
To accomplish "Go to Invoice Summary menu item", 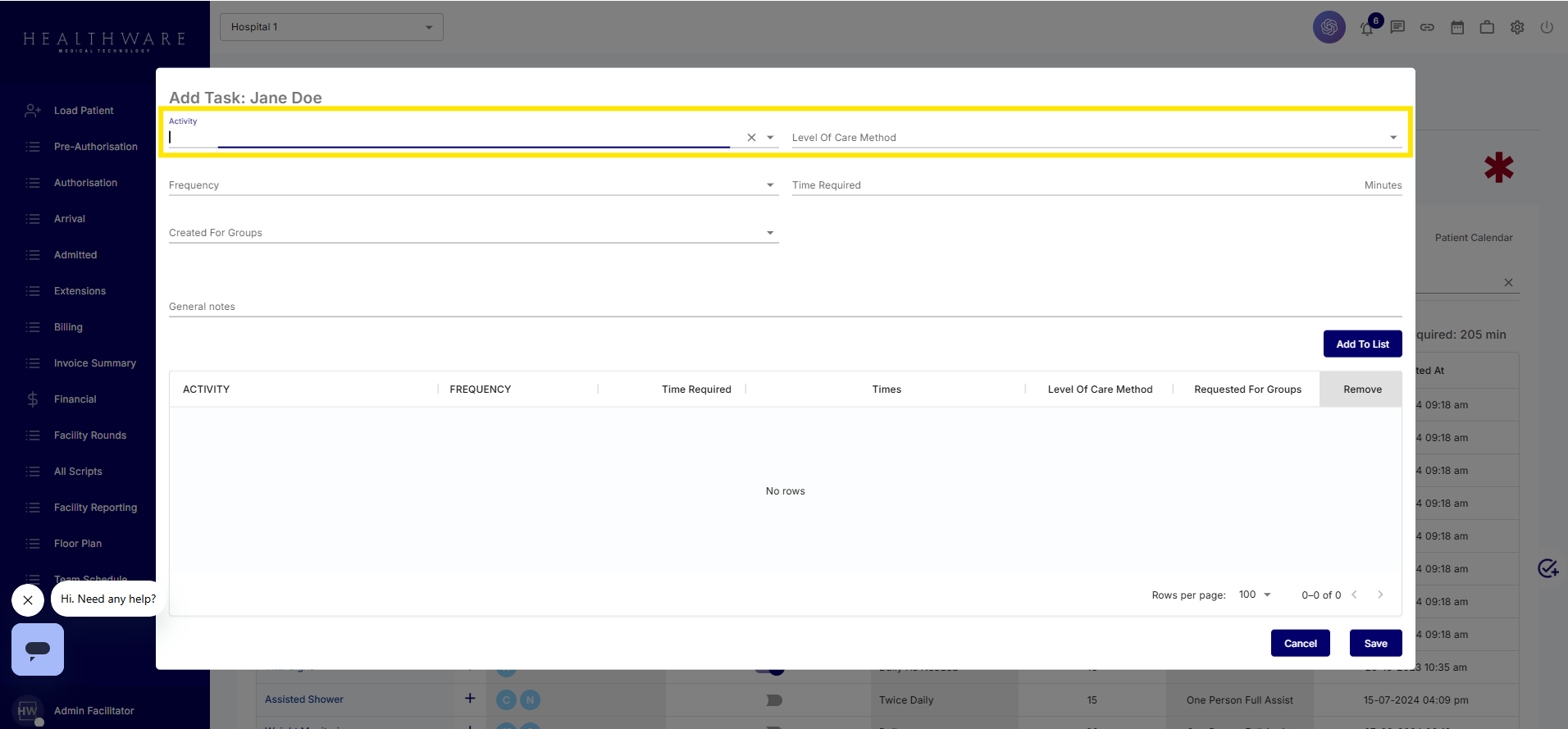I will point(94,363).
